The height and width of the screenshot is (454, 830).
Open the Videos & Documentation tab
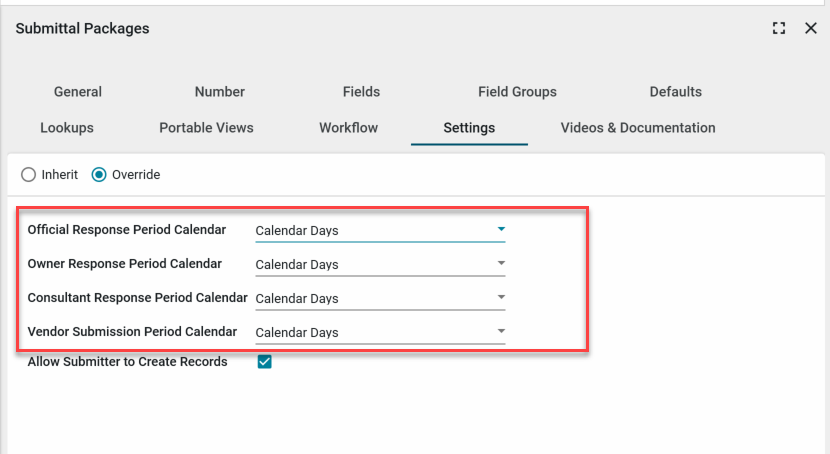tap(638, 128)
